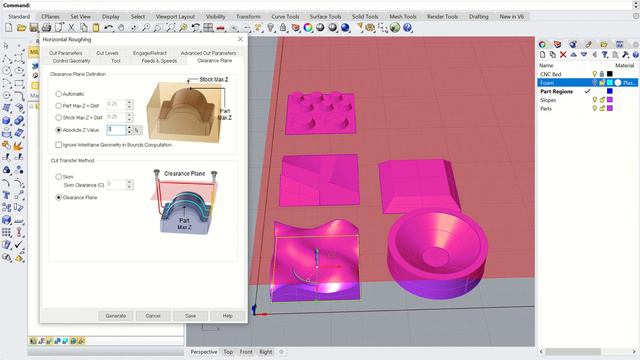Click the Zoom Extents icon
Image resolution: width=640 pixels, height=360 pixels.
[x=171, y=27]
